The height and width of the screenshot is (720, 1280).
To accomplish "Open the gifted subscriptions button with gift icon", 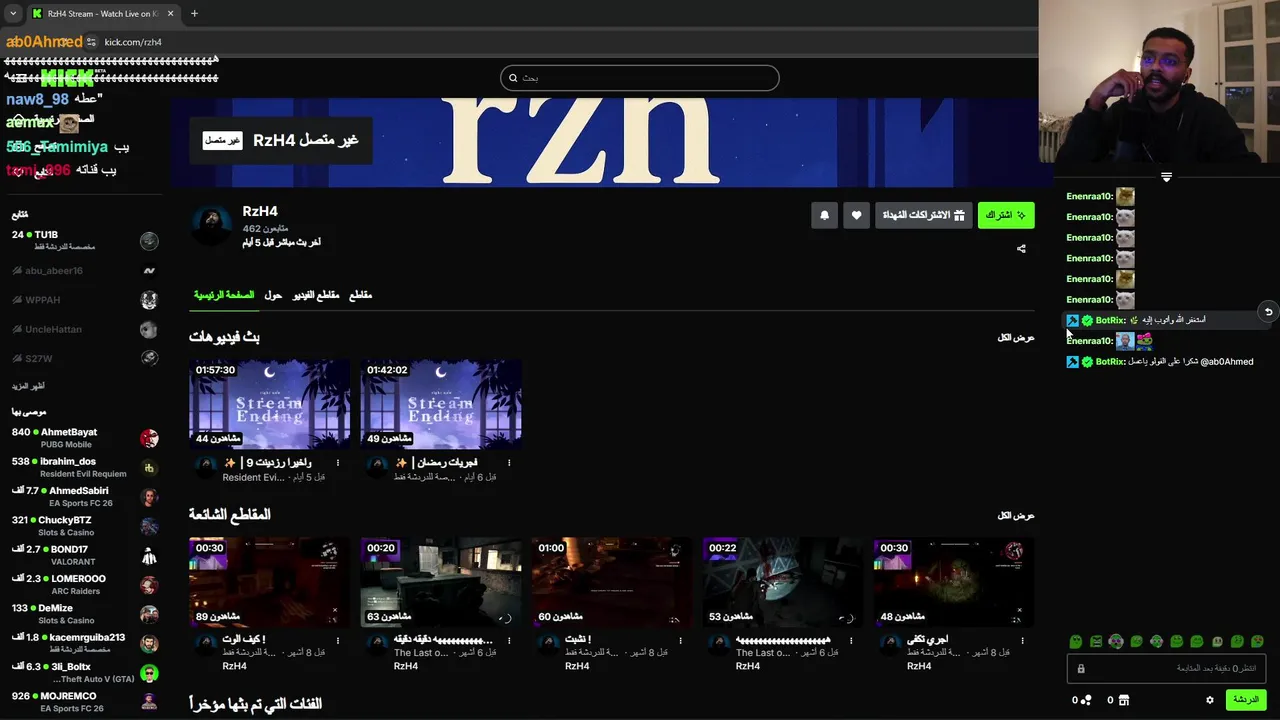I will tap(923, 215).
